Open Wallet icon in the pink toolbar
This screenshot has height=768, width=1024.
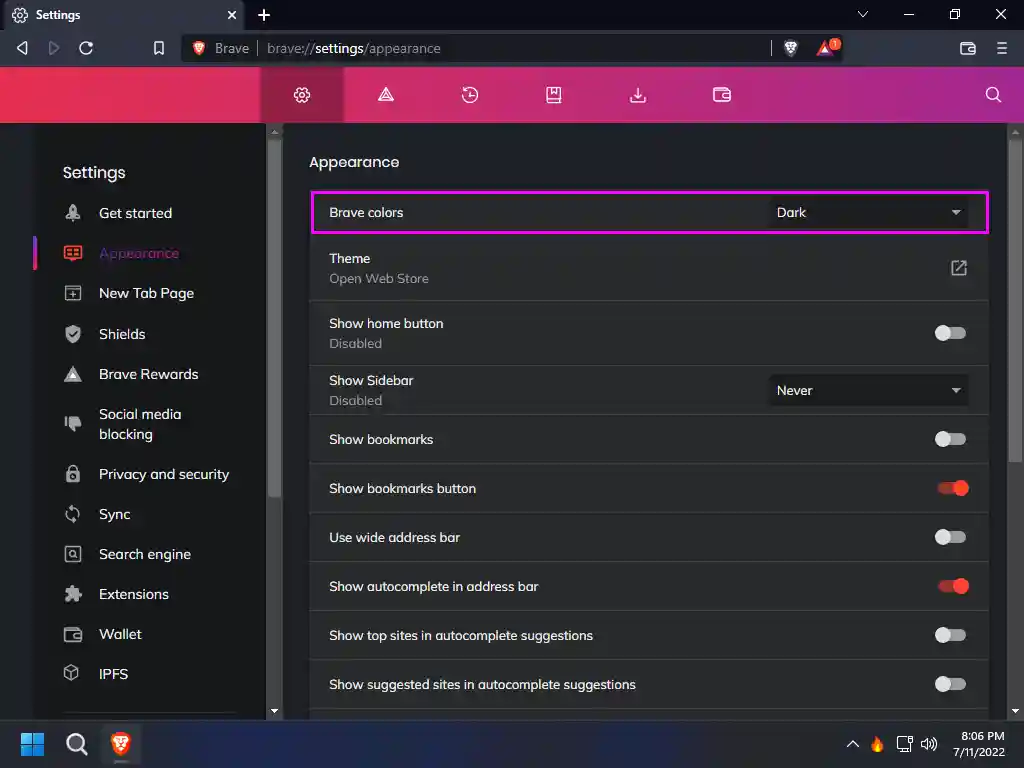(721, 95)
